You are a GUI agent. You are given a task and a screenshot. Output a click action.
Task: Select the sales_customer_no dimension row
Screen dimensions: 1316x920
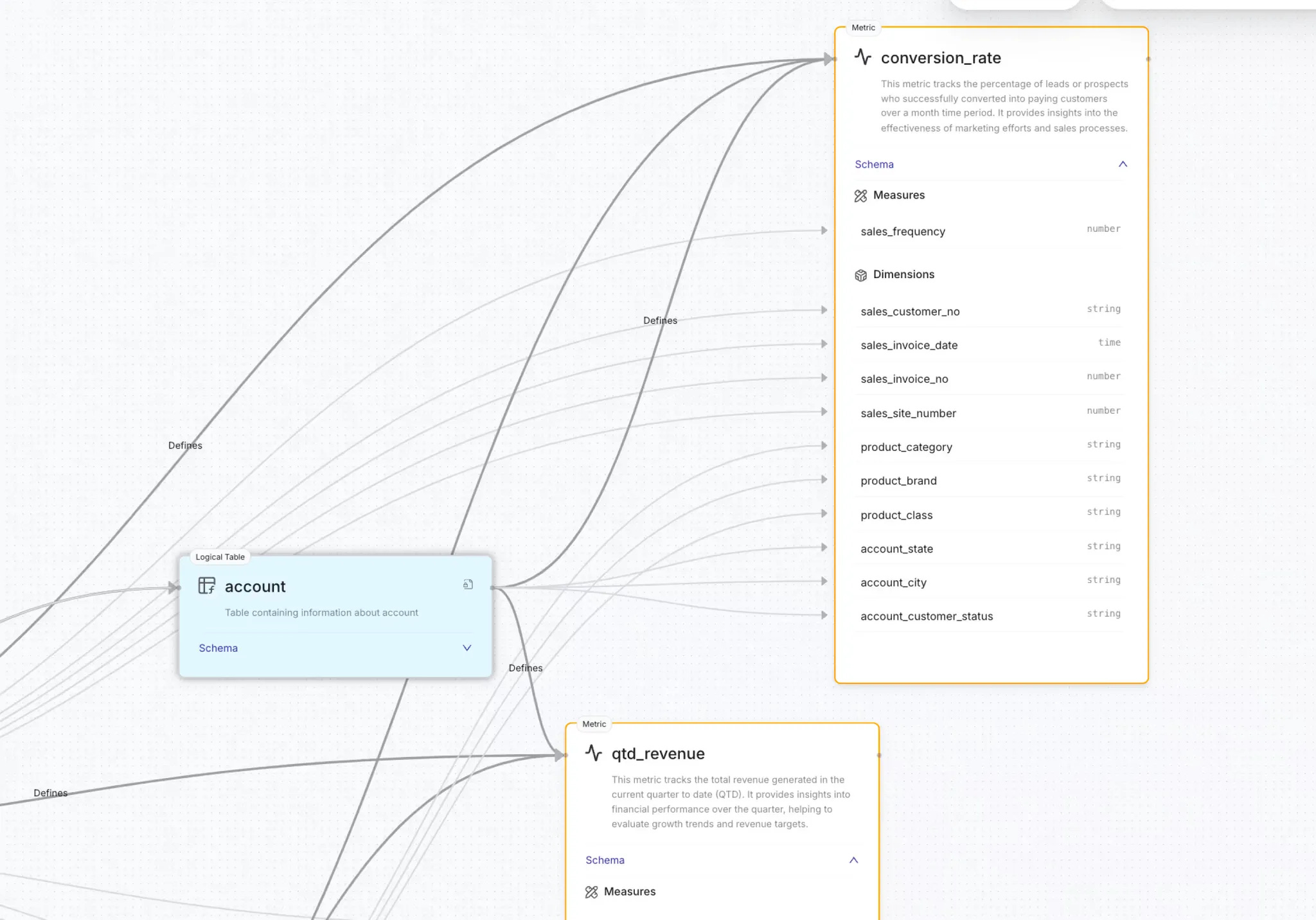[990, 311]
